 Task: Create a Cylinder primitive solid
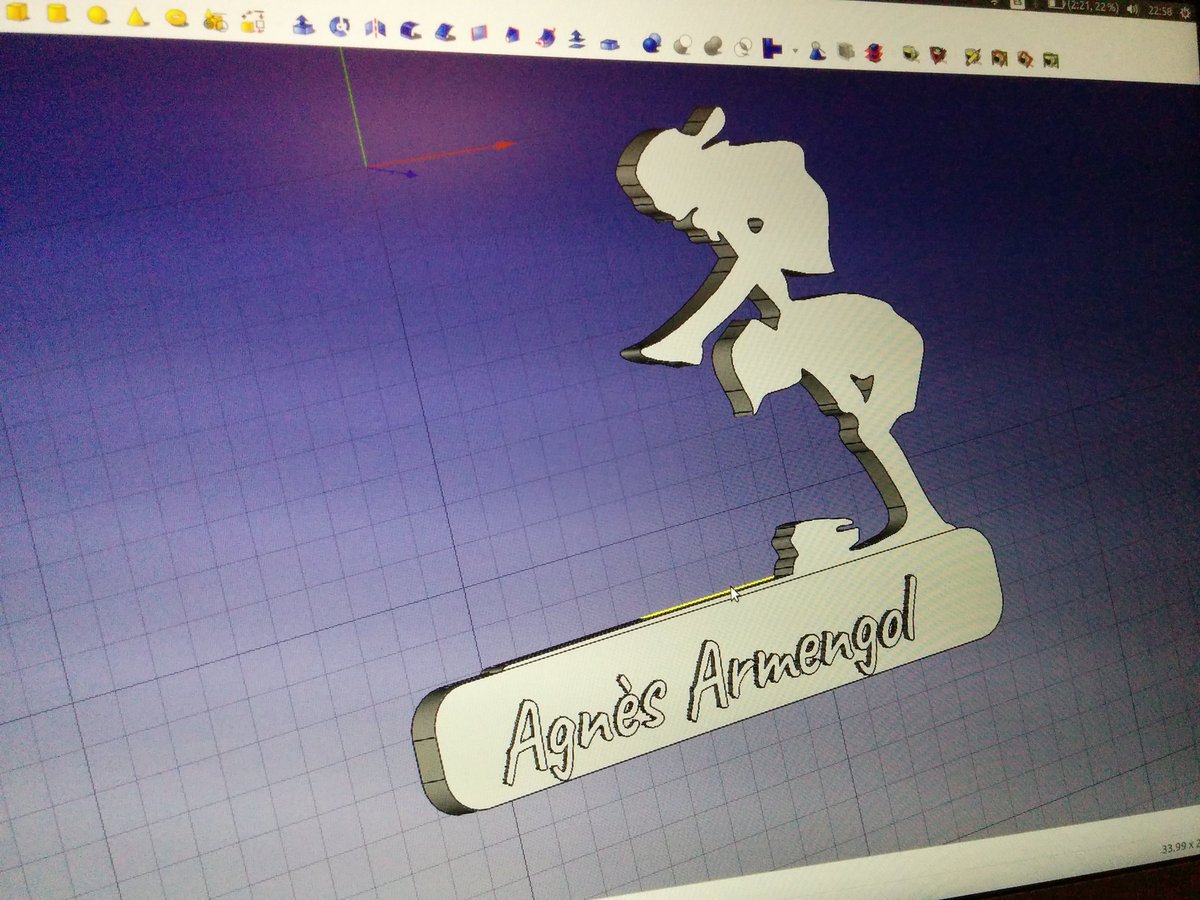[x=58, y=14]
